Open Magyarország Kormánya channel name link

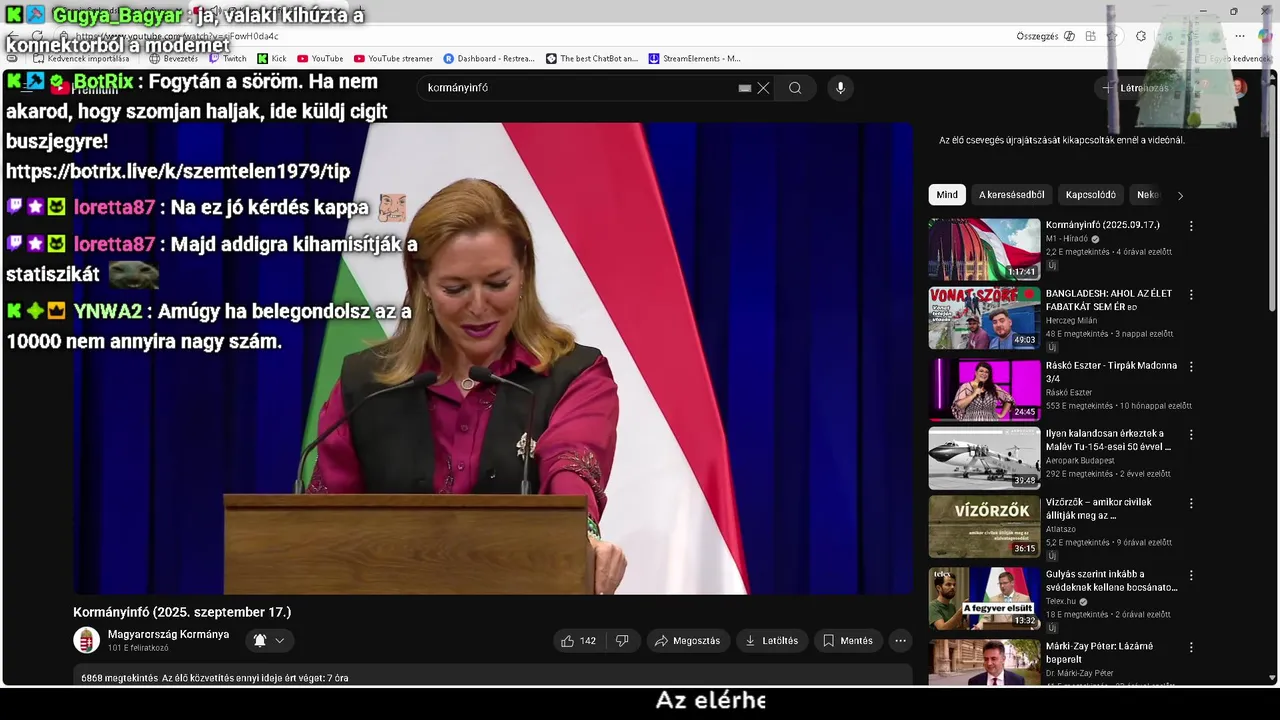tap(168, 634)
